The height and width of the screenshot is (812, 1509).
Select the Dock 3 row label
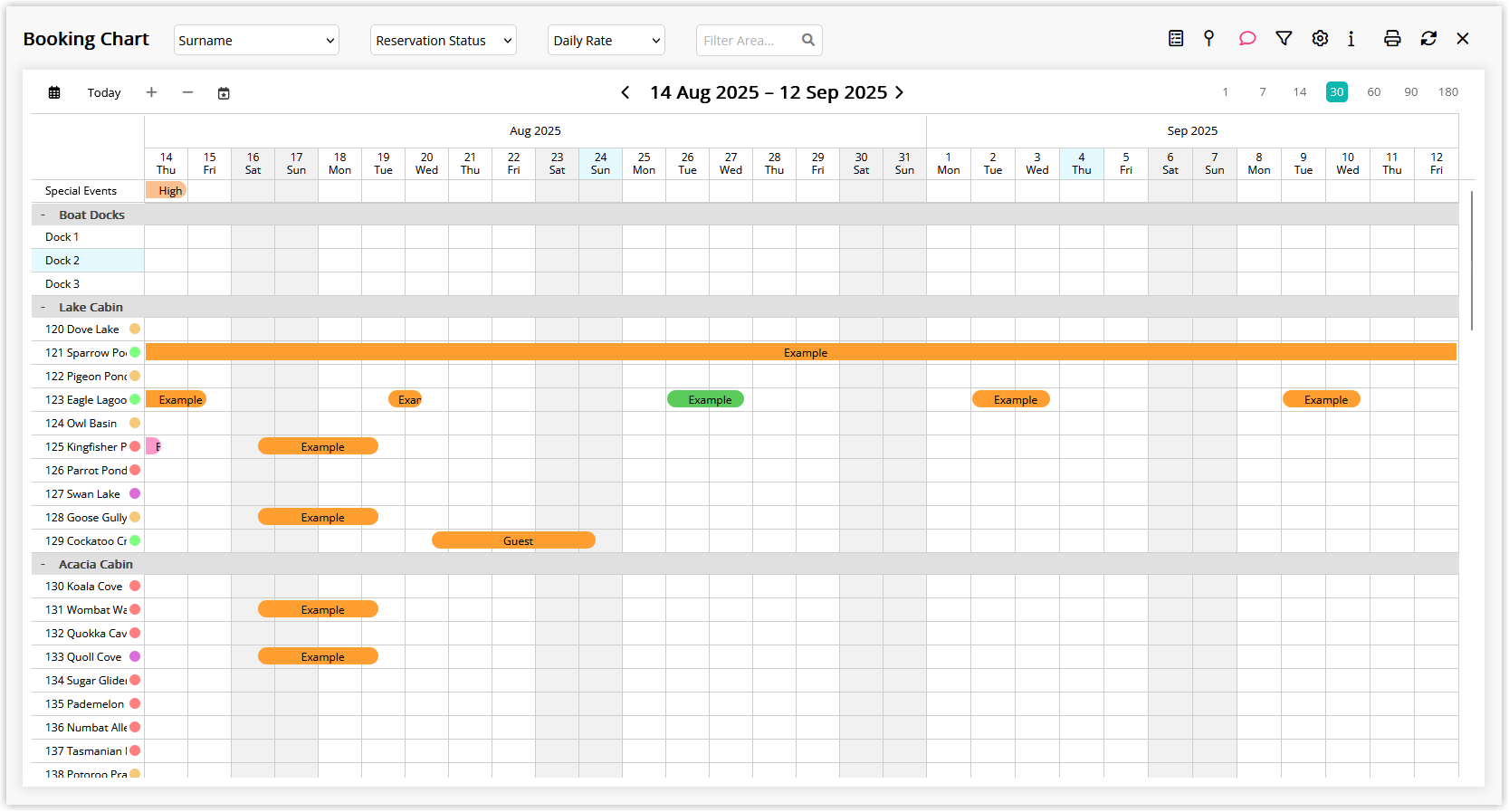pos(88,284)
